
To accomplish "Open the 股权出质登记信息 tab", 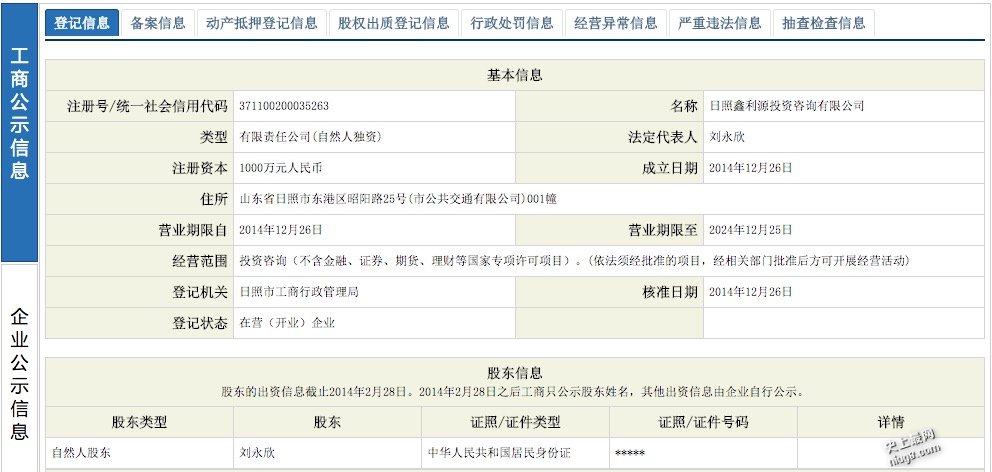I will click(394, 23).
